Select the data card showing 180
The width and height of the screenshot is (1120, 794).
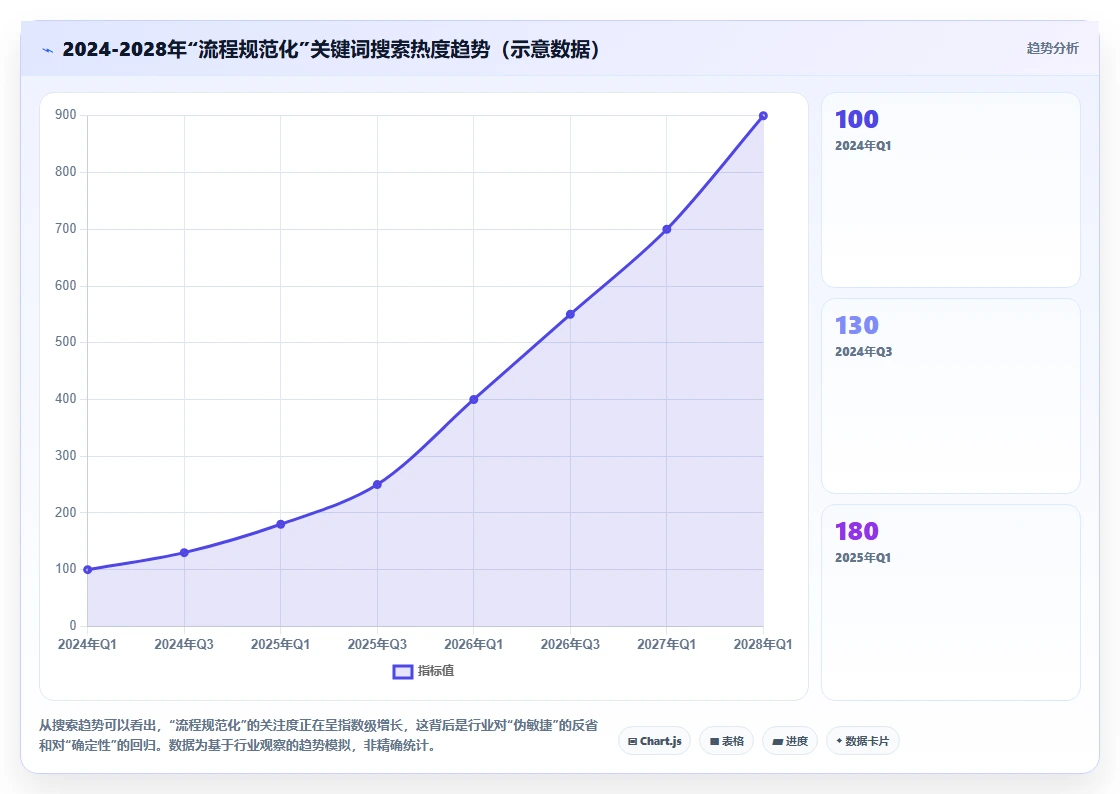951,603
